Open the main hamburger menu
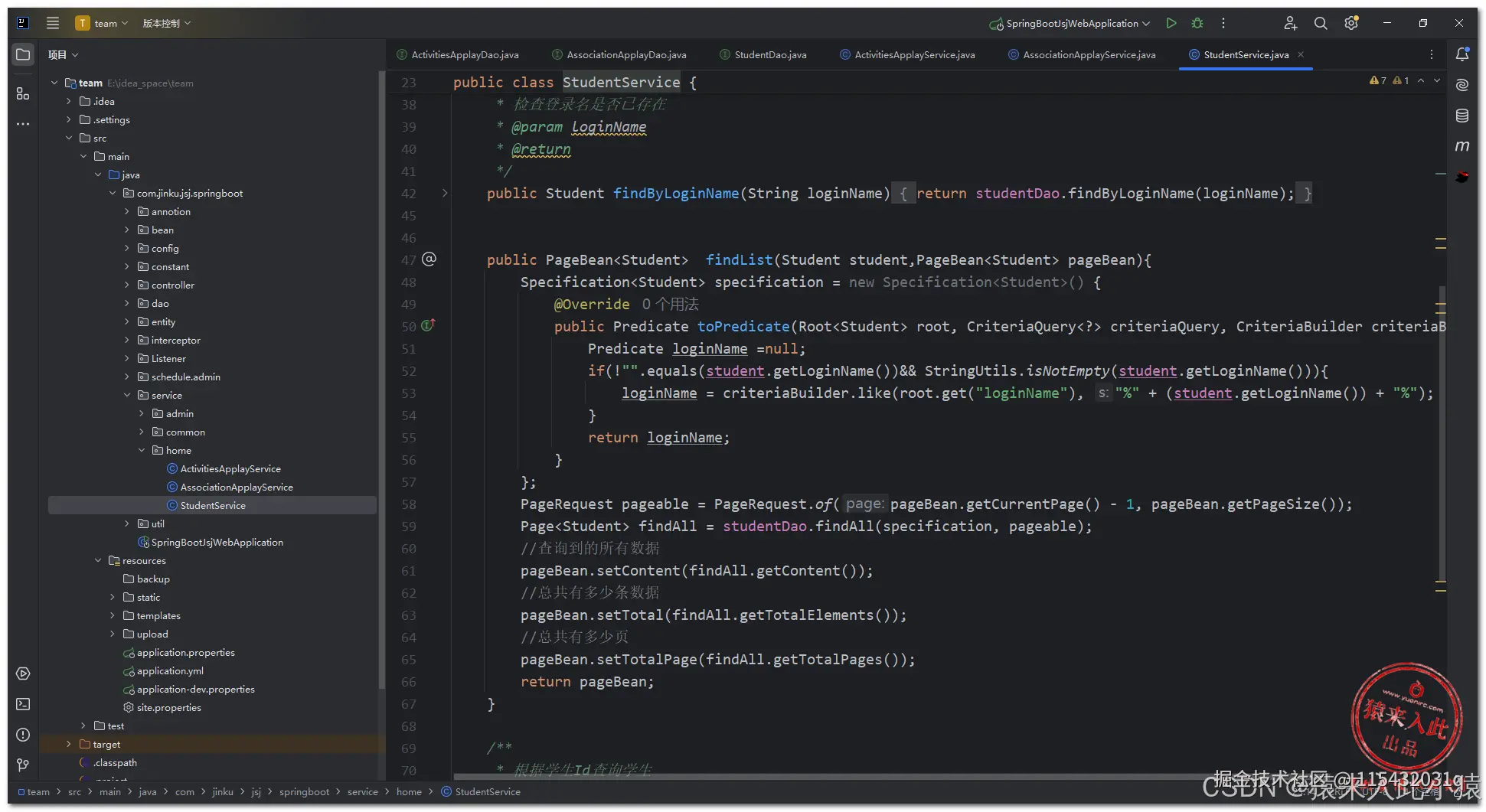1486x812 pixels. [53, 23]
